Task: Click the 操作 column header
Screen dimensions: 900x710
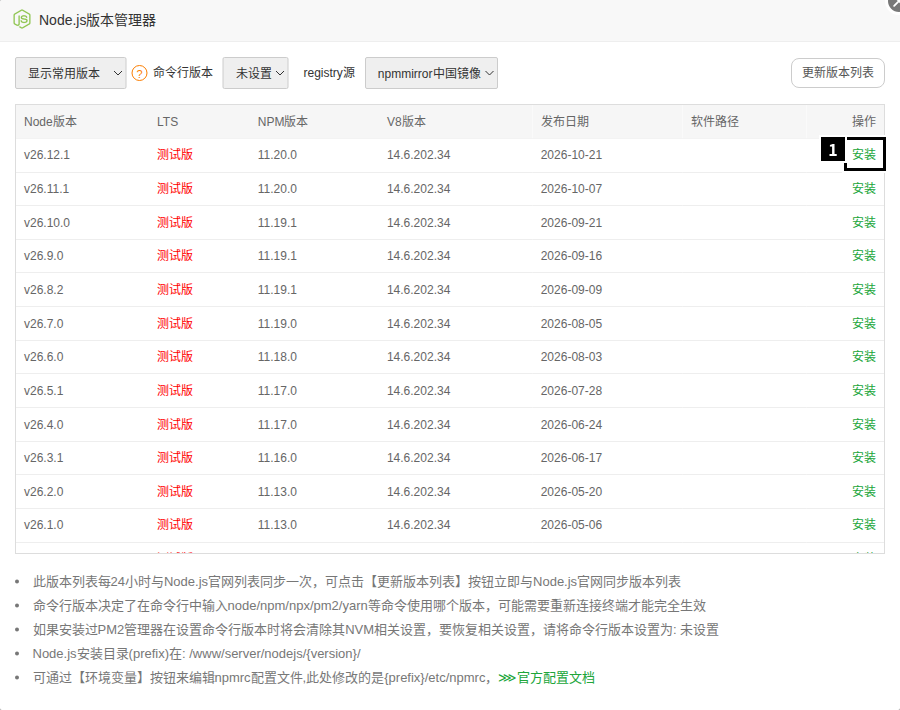Action: point(864,122)
